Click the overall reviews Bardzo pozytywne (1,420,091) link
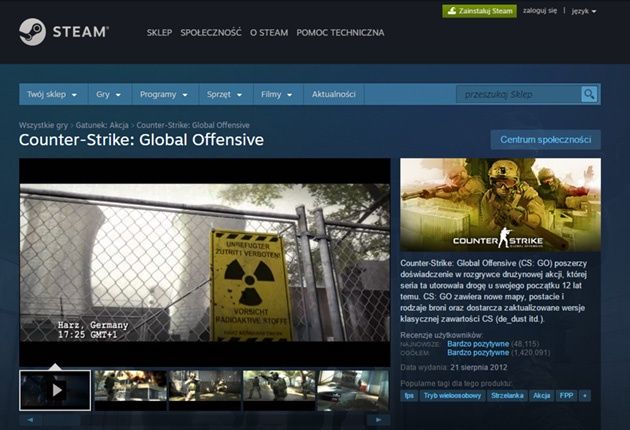This screenshot has height=430, width=630. 498,352
